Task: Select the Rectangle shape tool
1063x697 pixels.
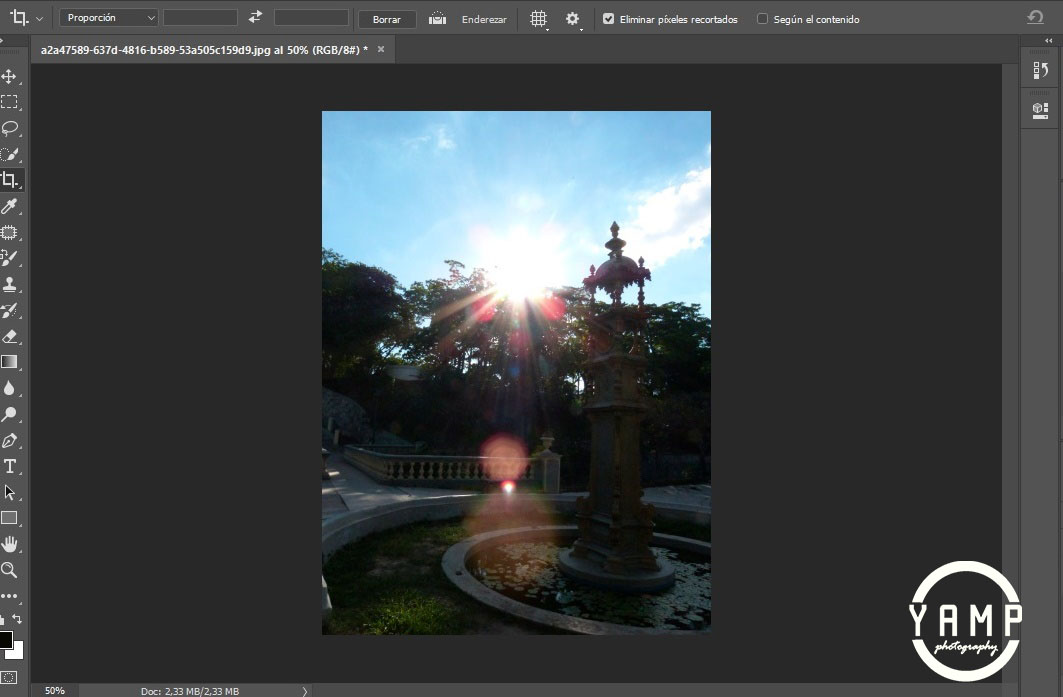Action: click(9, 518)
